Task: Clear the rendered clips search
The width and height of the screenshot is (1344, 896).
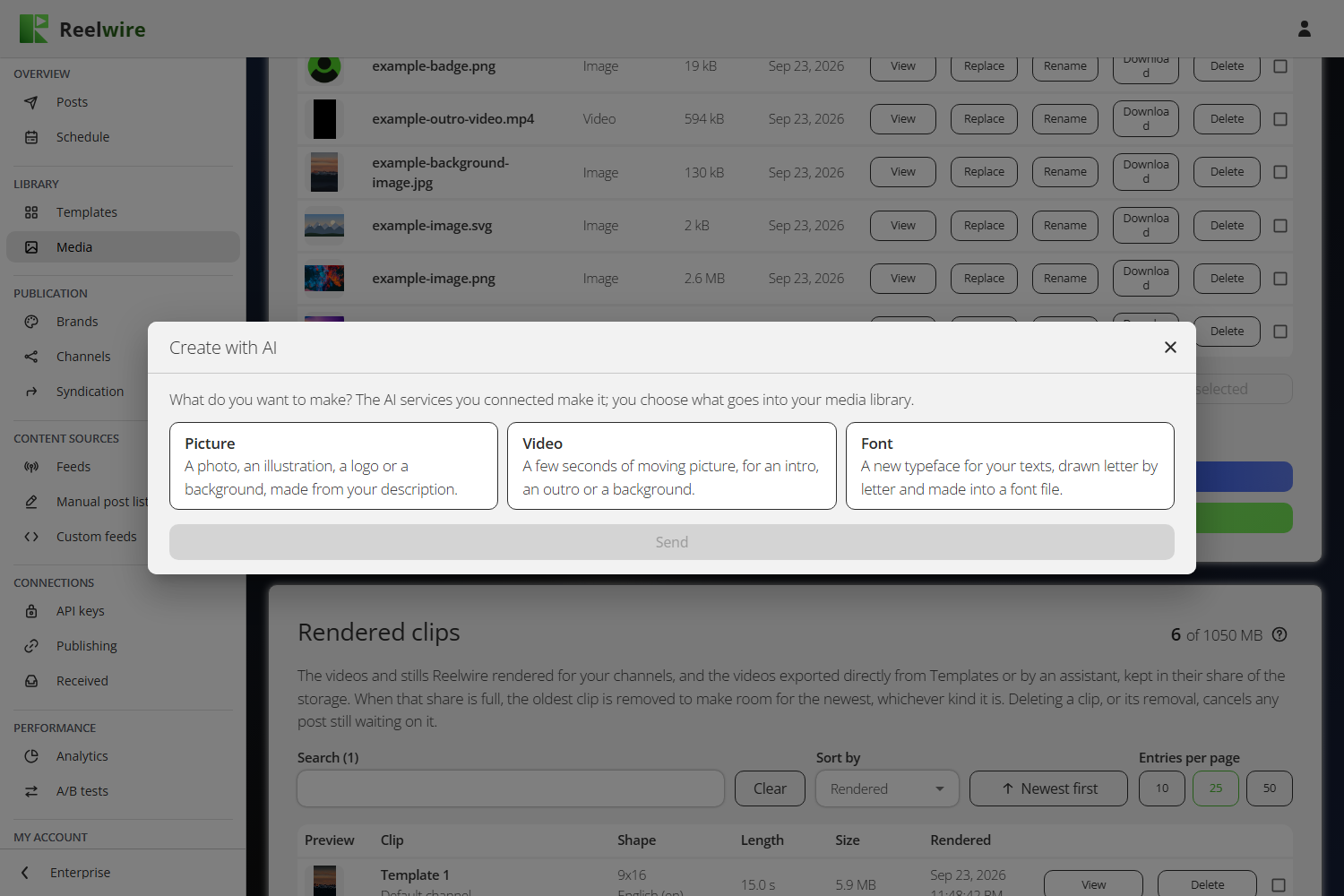Action: [x=770, y=788]
